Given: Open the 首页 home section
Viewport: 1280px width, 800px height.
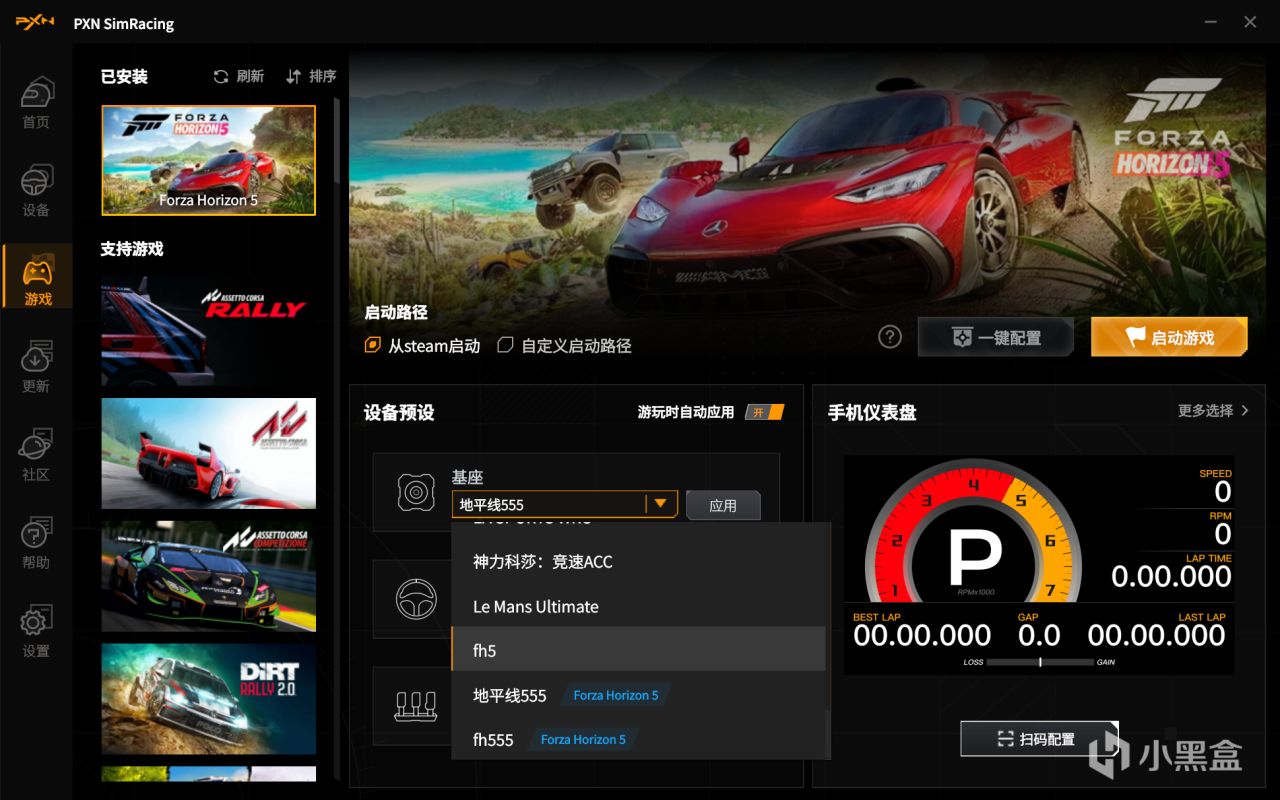Looking at the screenshot, I should [x=36, y=103].
